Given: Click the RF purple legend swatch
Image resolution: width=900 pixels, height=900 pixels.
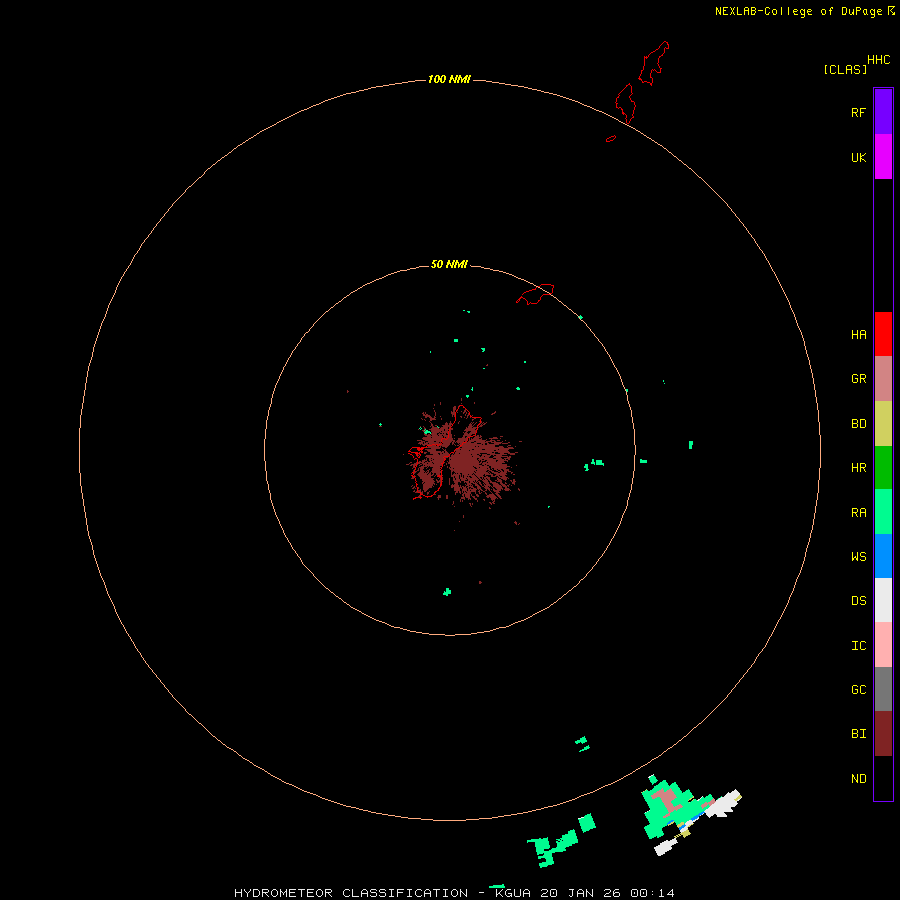Looking at the screenshot, I should click(x=883, y=112).
